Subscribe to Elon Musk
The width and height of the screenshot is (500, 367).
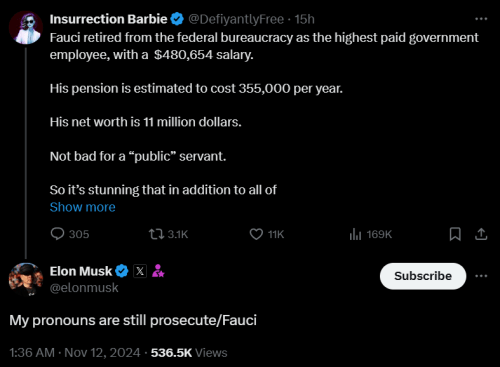[423, 276]
